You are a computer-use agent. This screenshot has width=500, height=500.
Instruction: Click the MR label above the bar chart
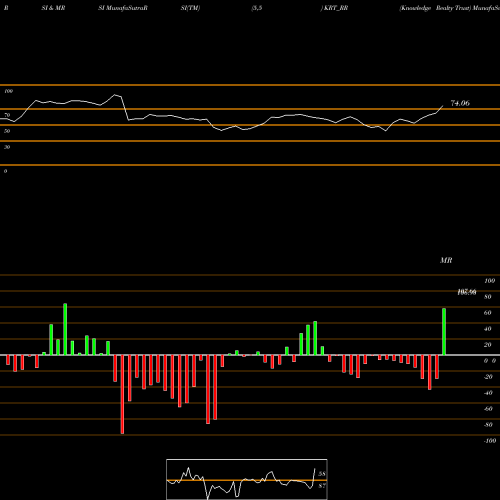(446, 260)
